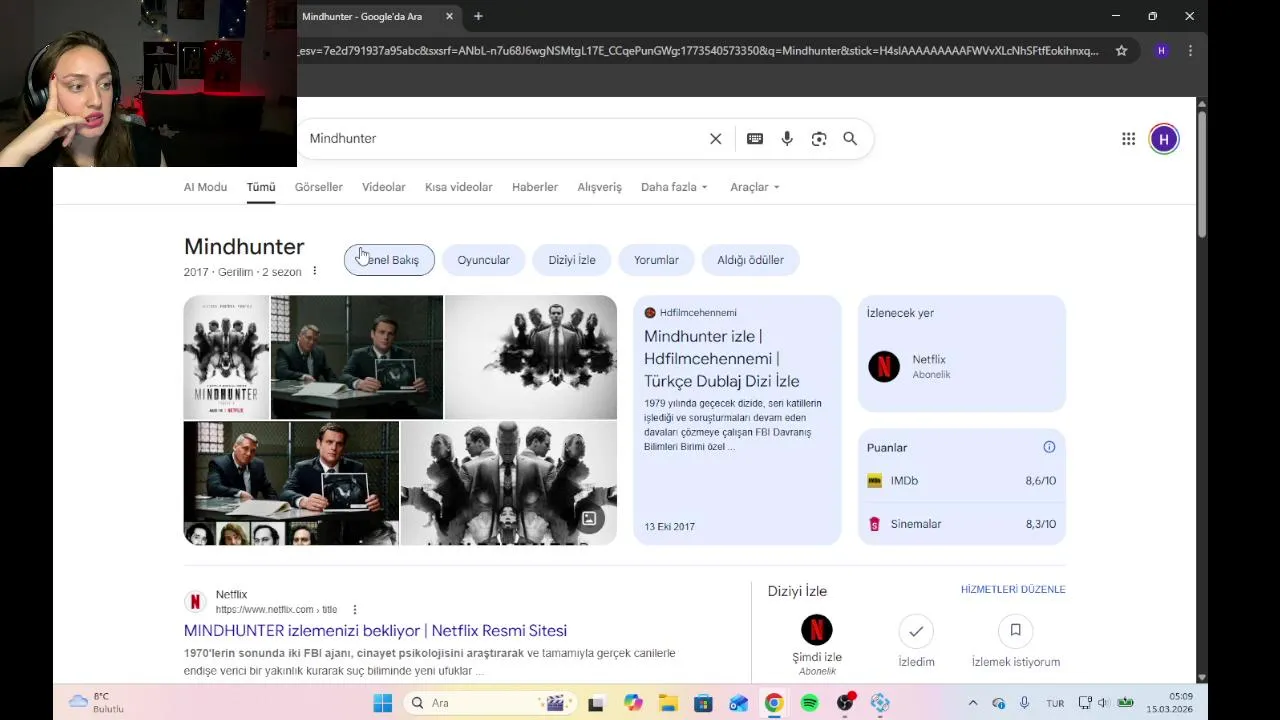Start voice search with the microphone icon

(787, 139)
